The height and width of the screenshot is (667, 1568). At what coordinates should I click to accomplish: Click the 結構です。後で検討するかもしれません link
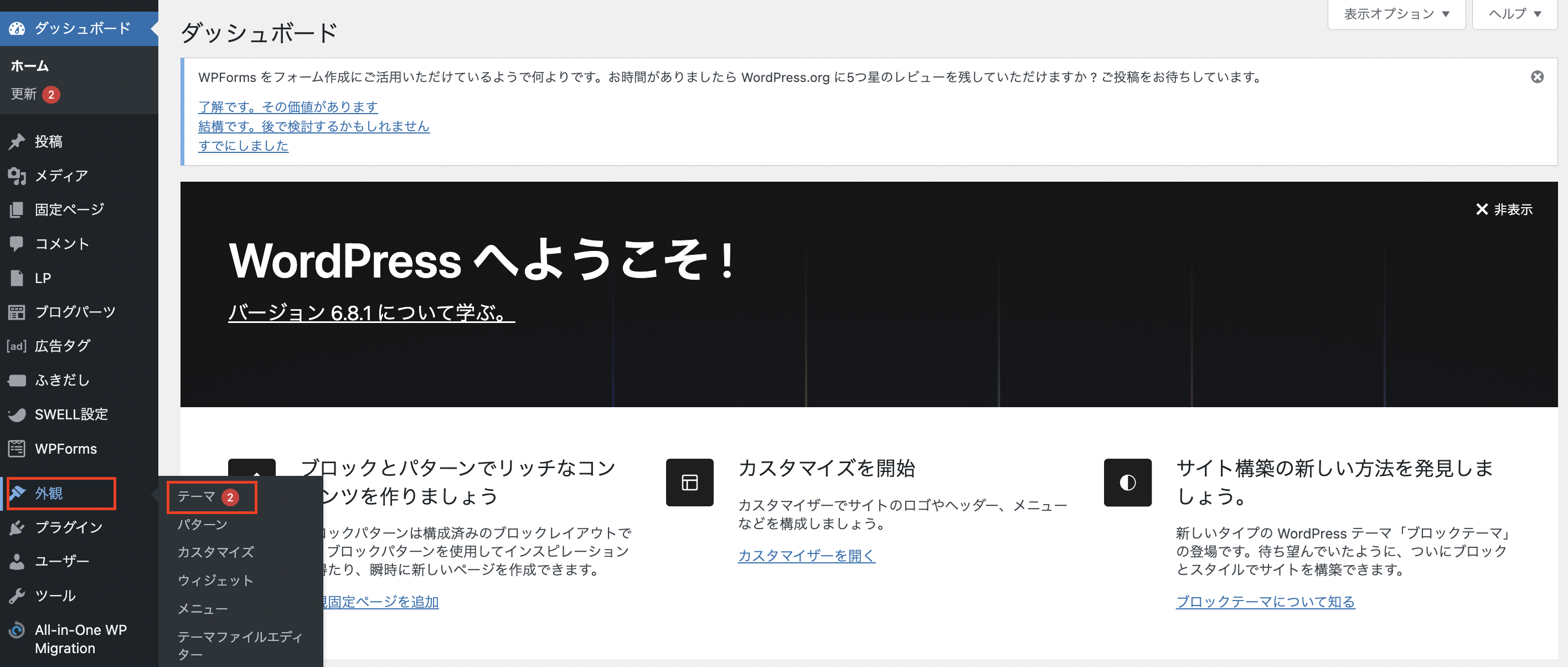coord(314,126)
